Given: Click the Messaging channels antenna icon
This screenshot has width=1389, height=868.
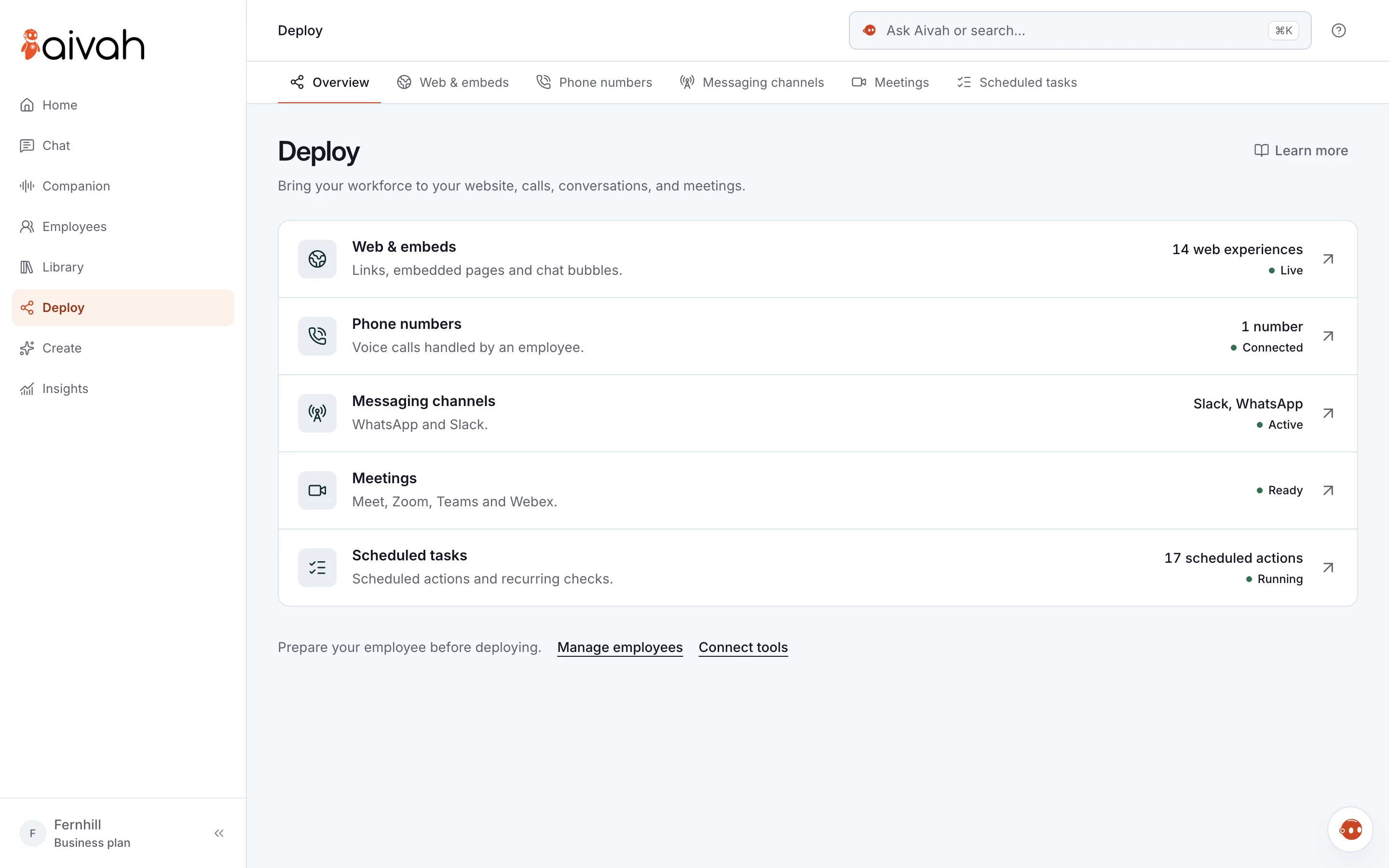Looking at the screenshot, I should (x=317, y=413).
